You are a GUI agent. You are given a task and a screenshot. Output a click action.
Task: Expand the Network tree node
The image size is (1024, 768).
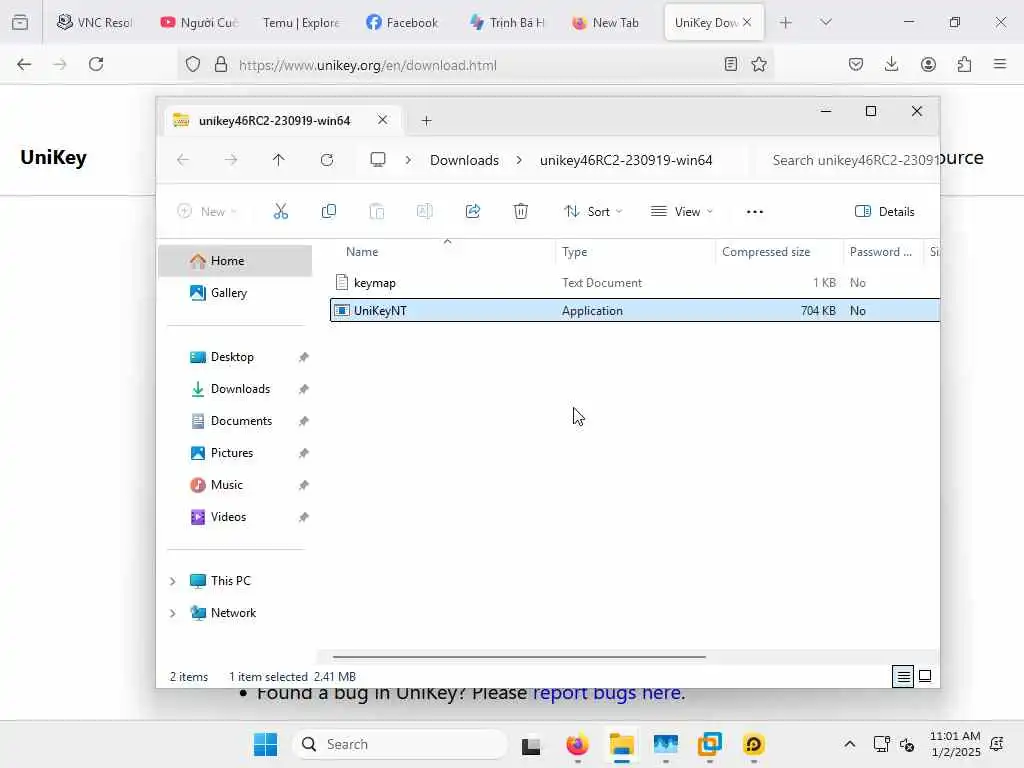pyautogui.click(x=172, y=613)
